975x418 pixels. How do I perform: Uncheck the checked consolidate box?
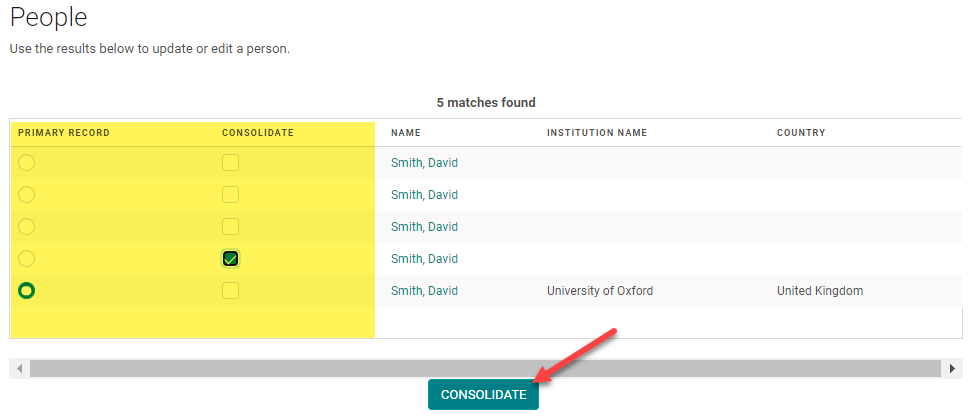[x=231, y=259]
